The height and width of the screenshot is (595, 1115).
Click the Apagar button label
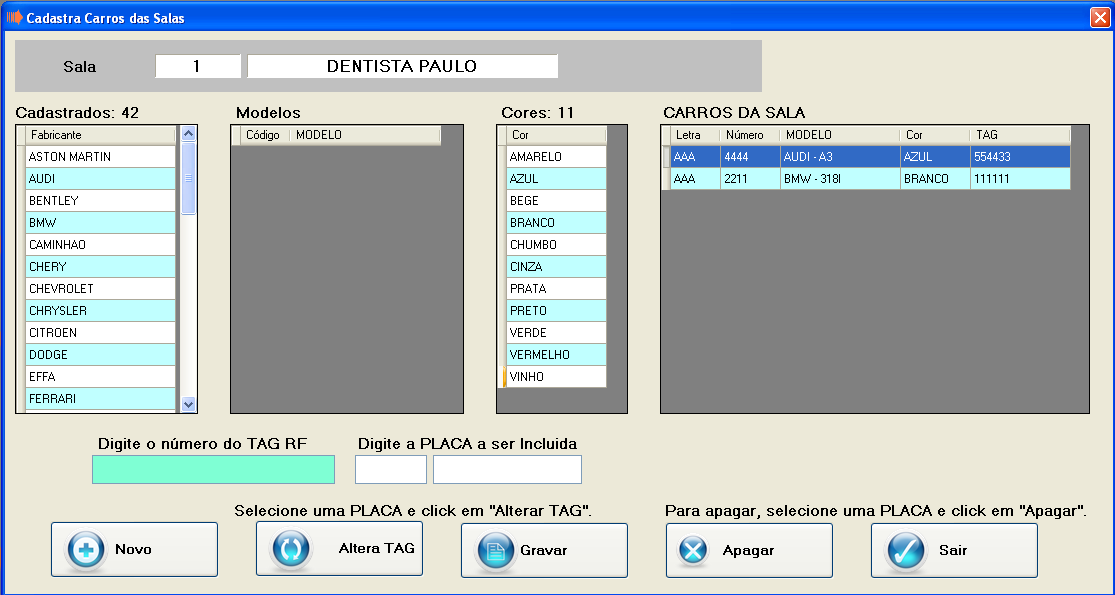pos(748,550)
